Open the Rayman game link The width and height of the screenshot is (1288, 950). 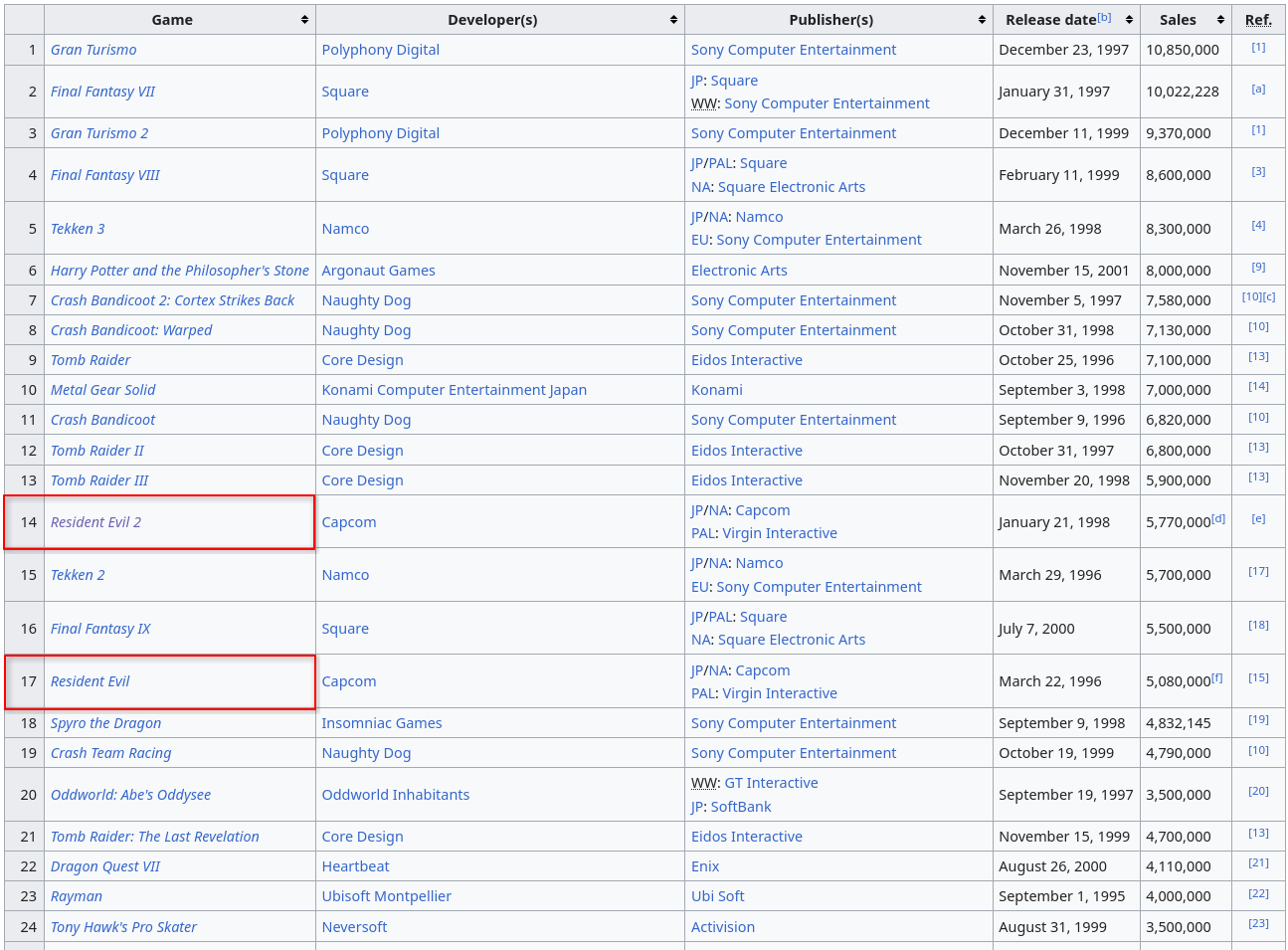coord(77,896)
